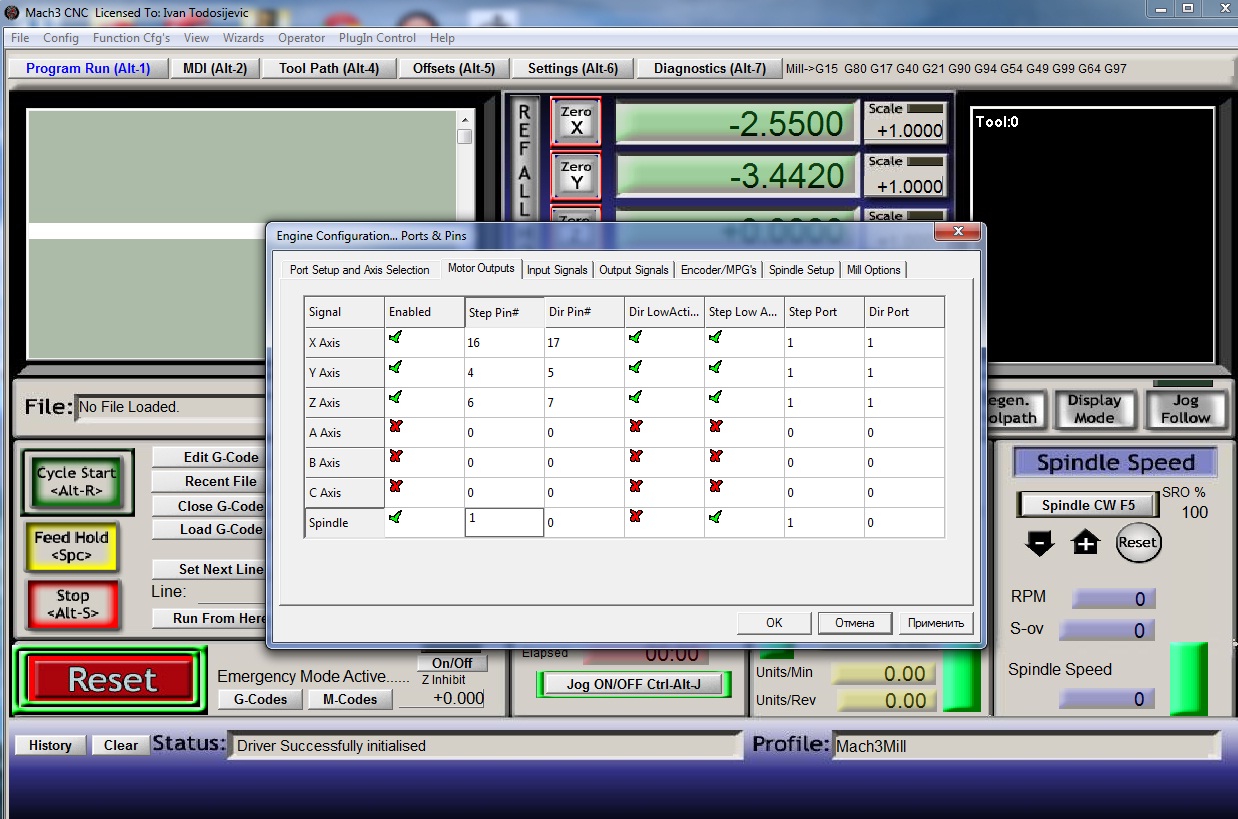1238x819 pixels.
Task: Click the Edit G-Code button
Action: (209, 457)
